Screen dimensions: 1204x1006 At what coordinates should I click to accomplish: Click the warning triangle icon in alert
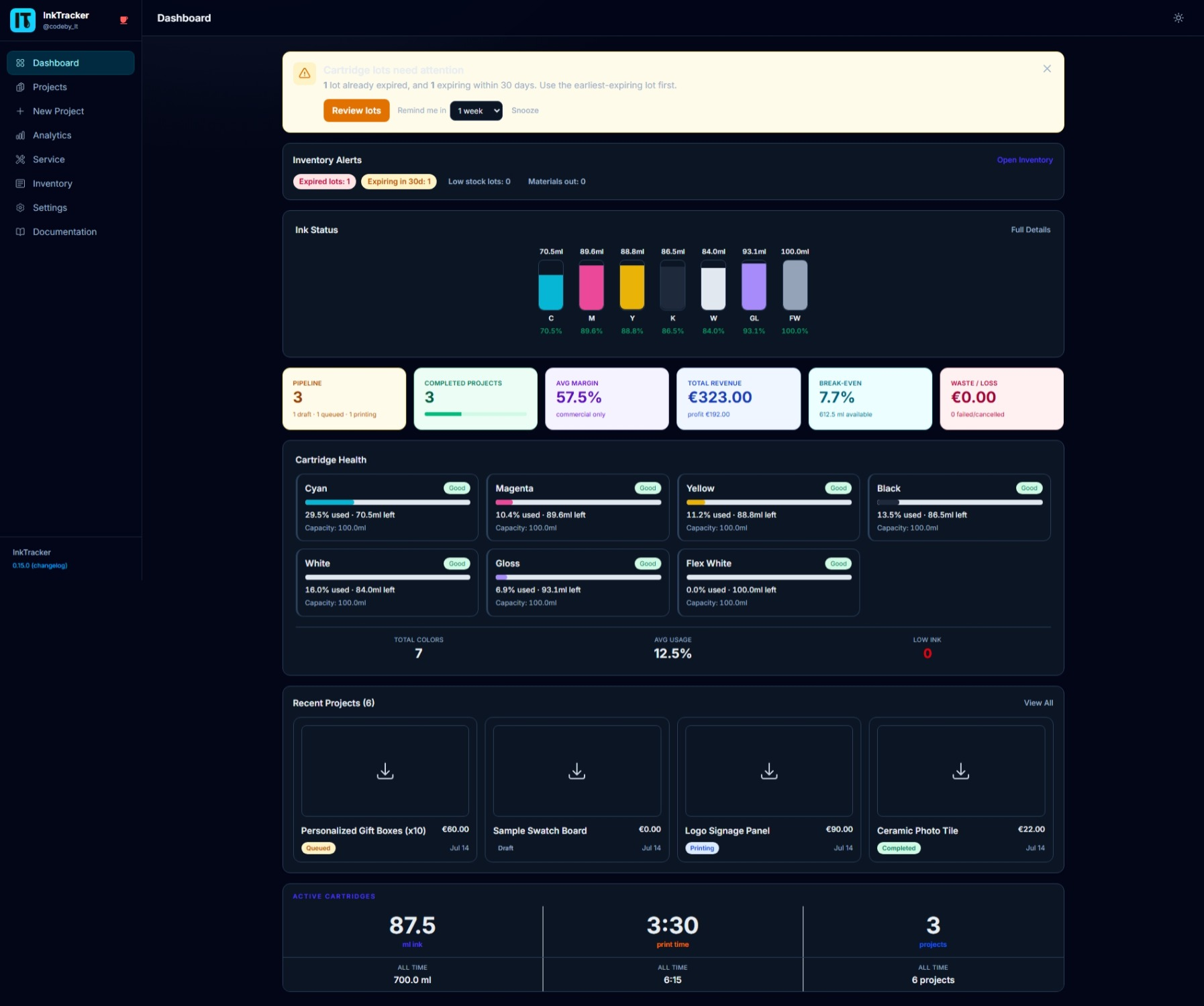click(305, 73)
